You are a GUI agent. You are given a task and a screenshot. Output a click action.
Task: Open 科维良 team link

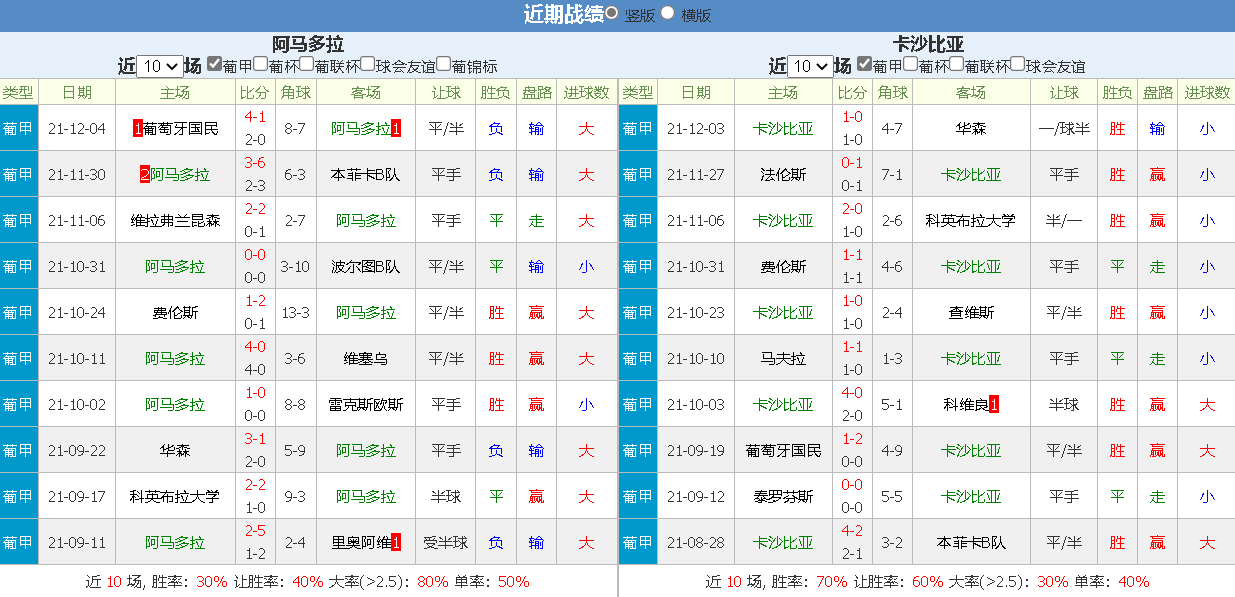point(965,405)
